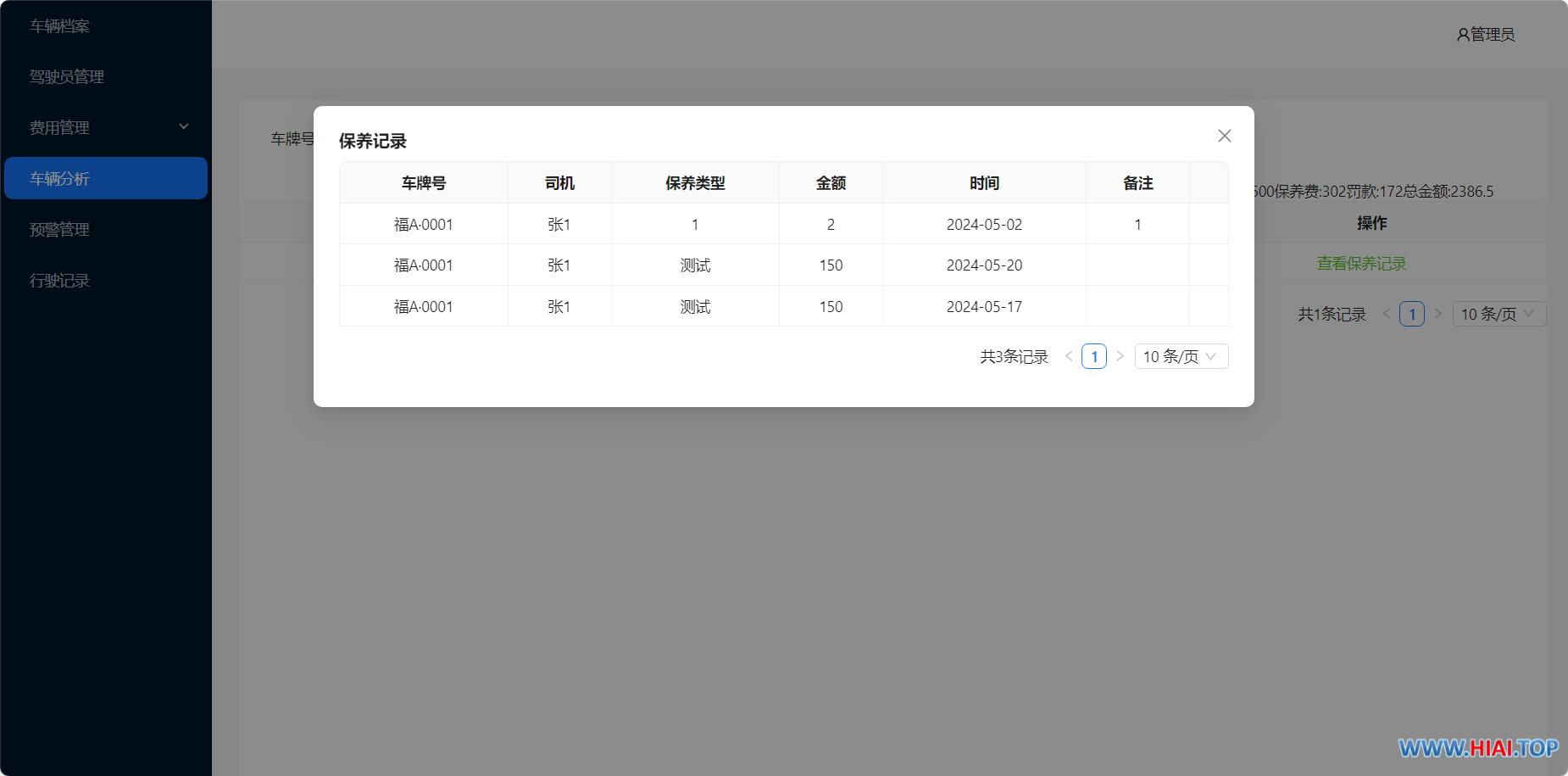Click the 管理员 user icon

(x=1463, y=35)
